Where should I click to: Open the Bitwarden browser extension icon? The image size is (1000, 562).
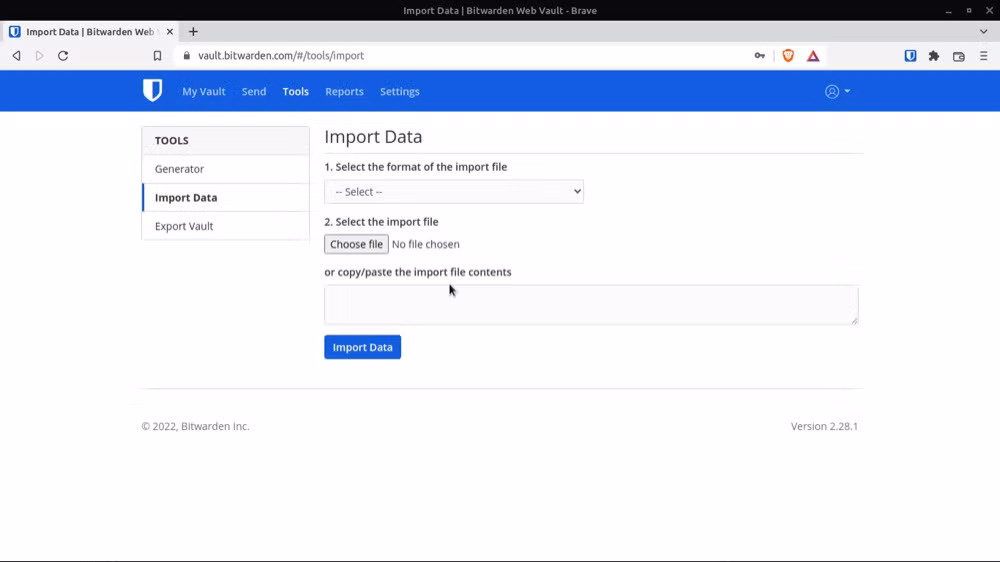(910, 55)
